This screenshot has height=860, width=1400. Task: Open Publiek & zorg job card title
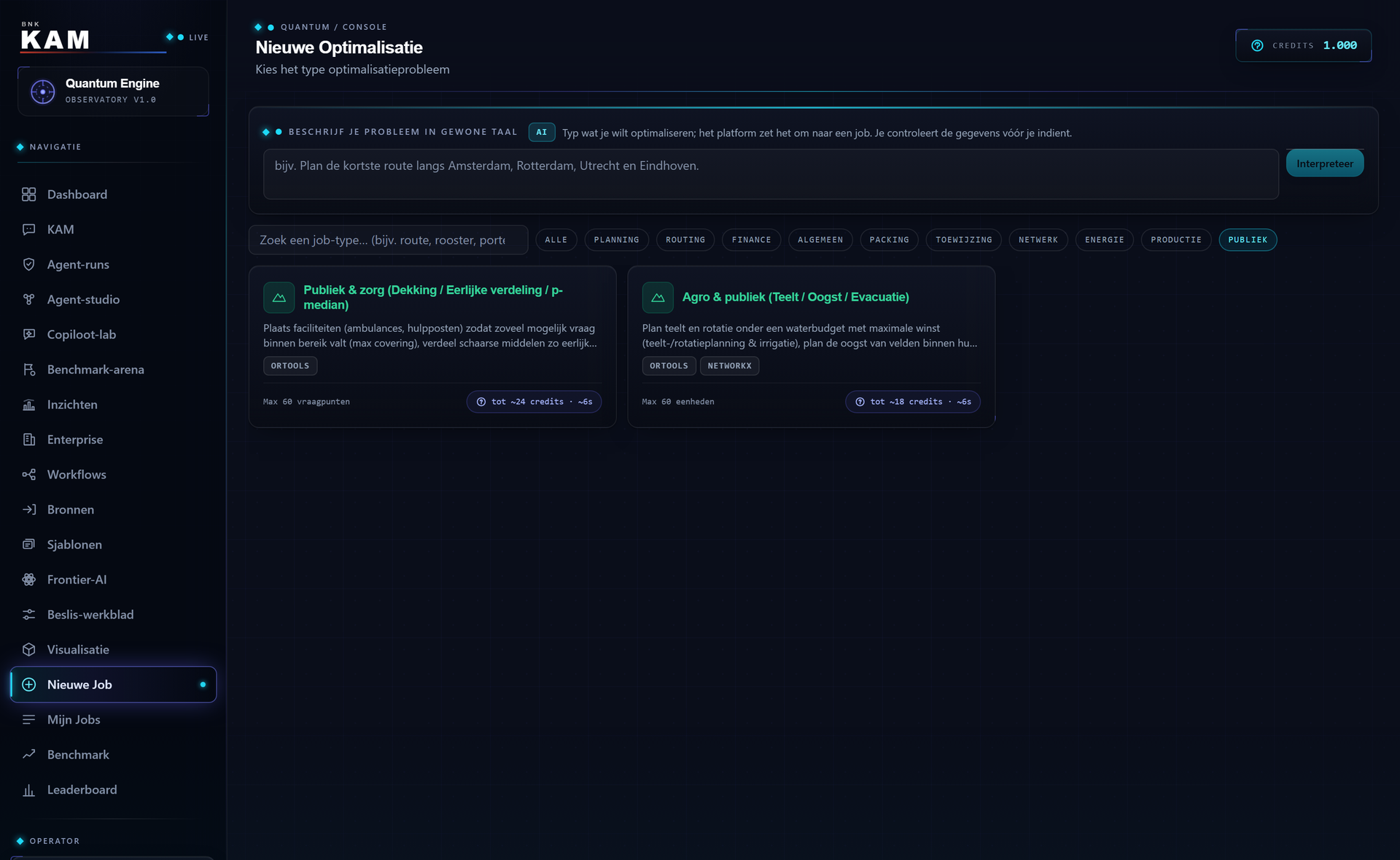click(x=433, y=297)
